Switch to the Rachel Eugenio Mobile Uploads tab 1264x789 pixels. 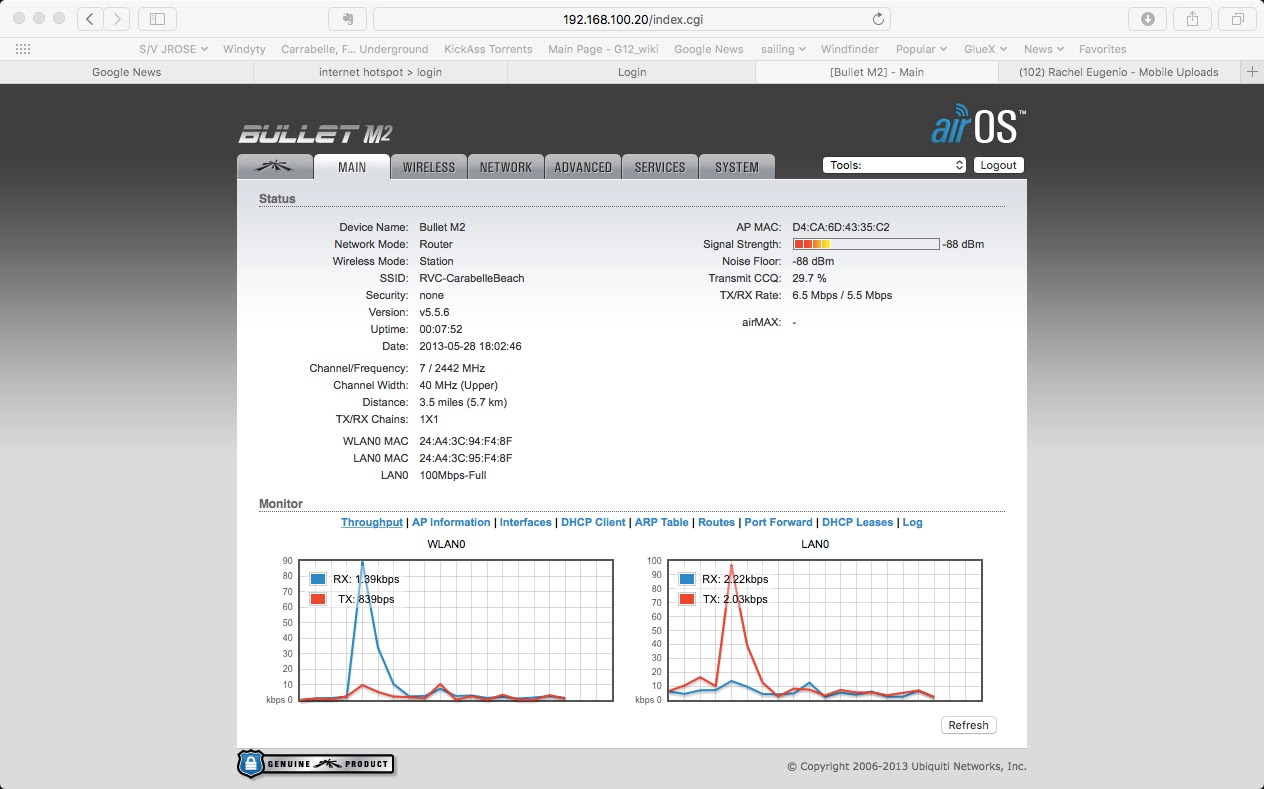point(1119,72)
